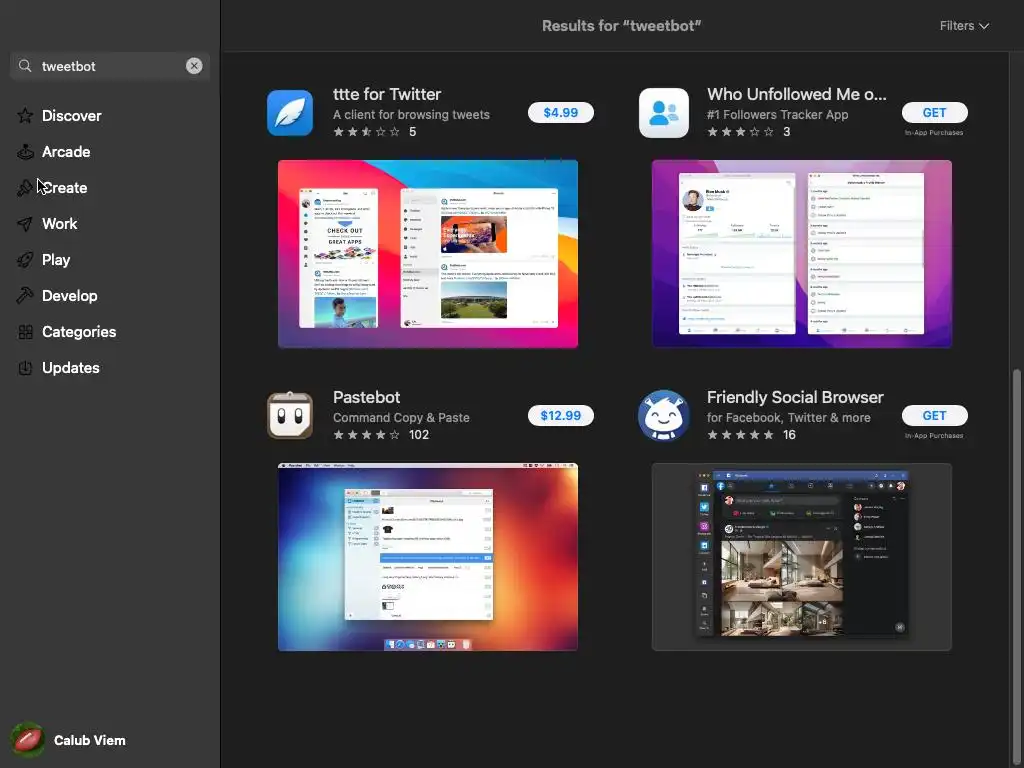Click Pastebot 102 ratings stars
The image size is (1024, 768).
366,435
